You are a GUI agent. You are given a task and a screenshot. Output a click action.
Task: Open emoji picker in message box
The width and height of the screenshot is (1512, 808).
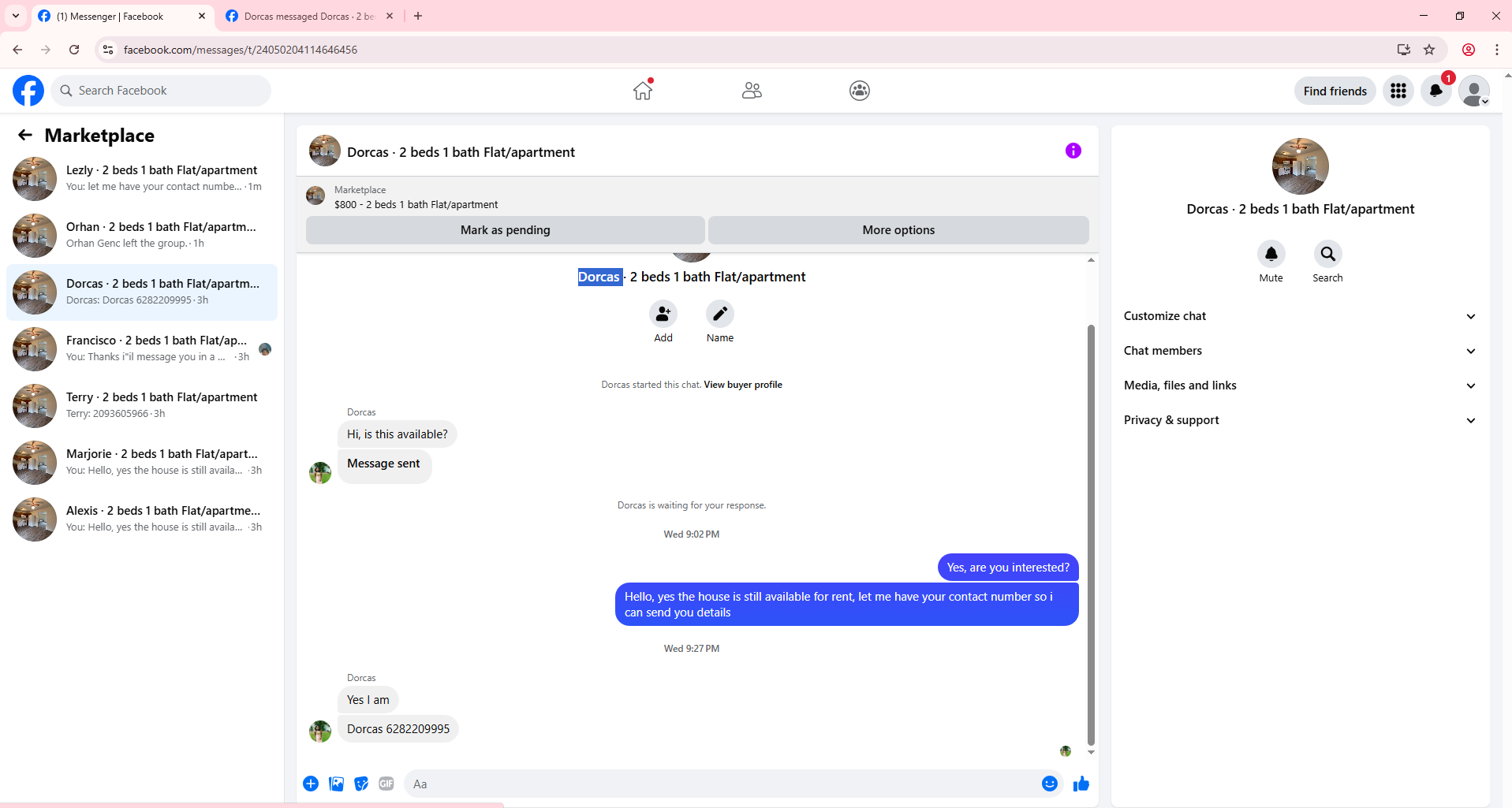point(1049,784)
